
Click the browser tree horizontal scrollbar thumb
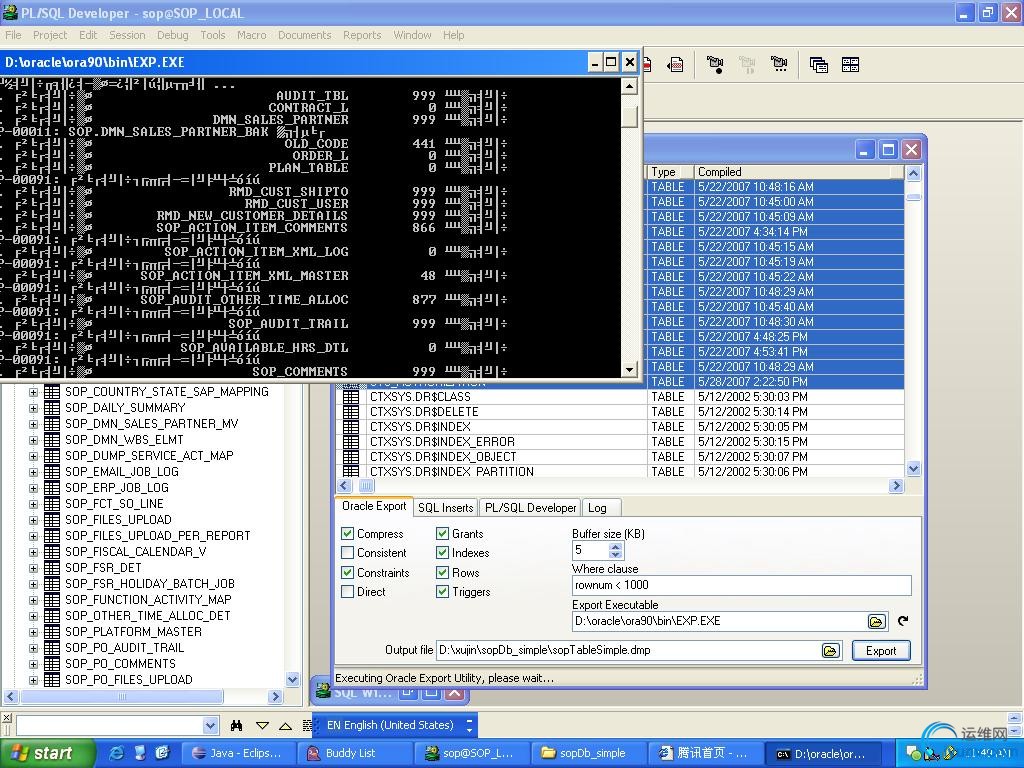click(x=122, y=696)
